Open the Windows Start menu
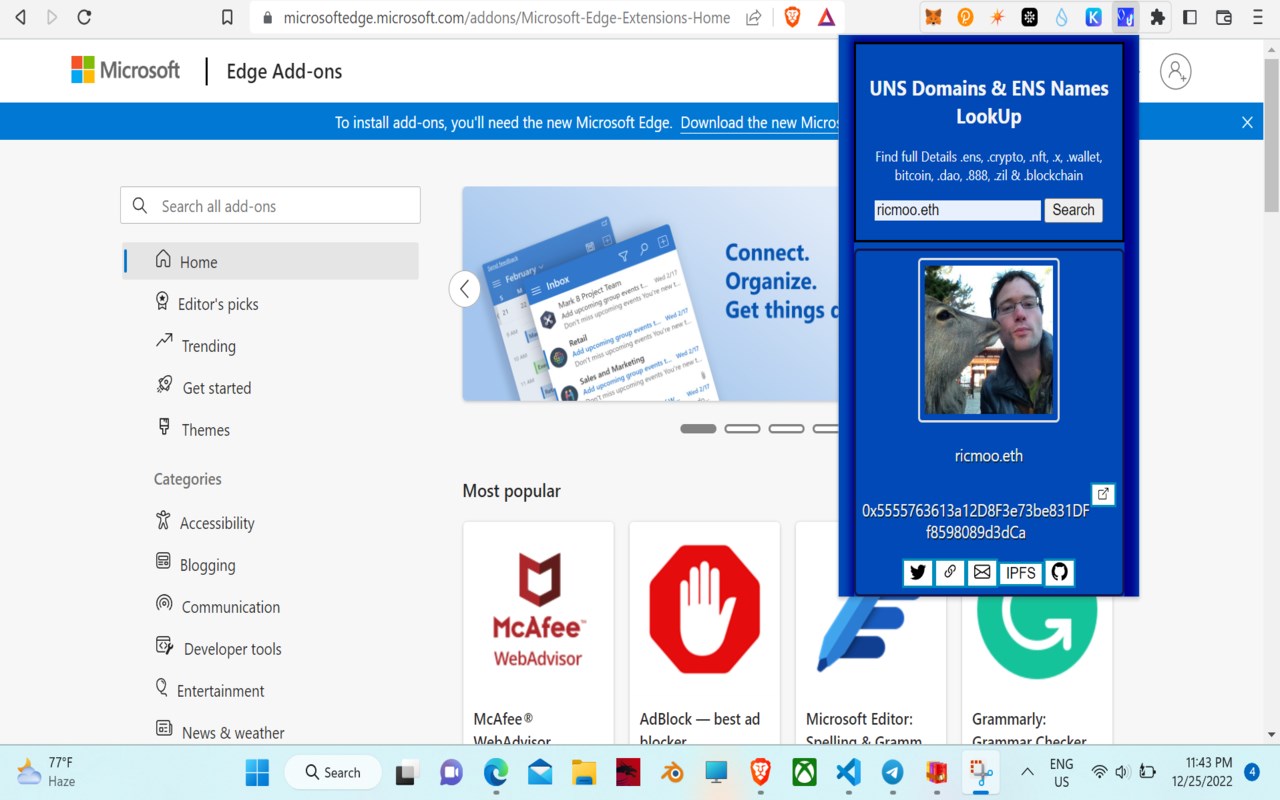Viewport: 1280px width, 800px height. (x=257, y=772)
